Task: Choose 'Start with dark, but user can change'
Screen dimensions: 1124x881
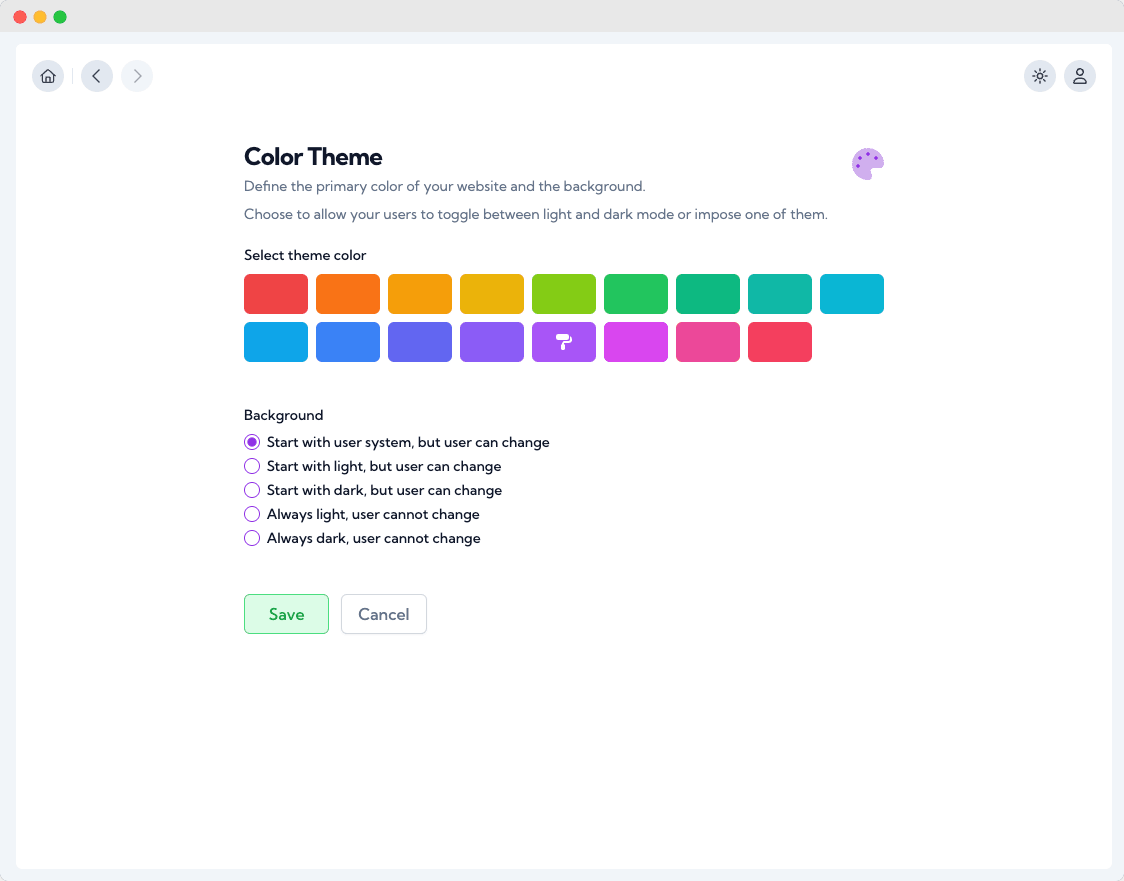Action: [x=252, y=490]
